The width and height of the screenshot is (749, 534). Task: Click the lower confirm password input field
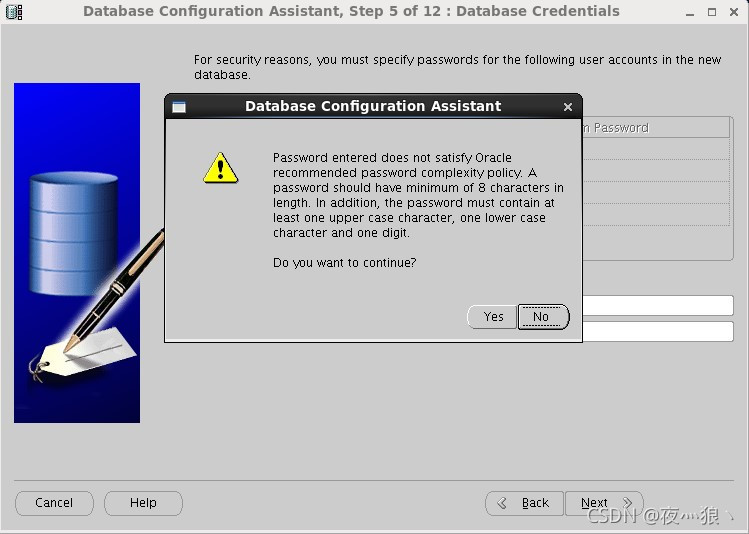tap(658, 331)
